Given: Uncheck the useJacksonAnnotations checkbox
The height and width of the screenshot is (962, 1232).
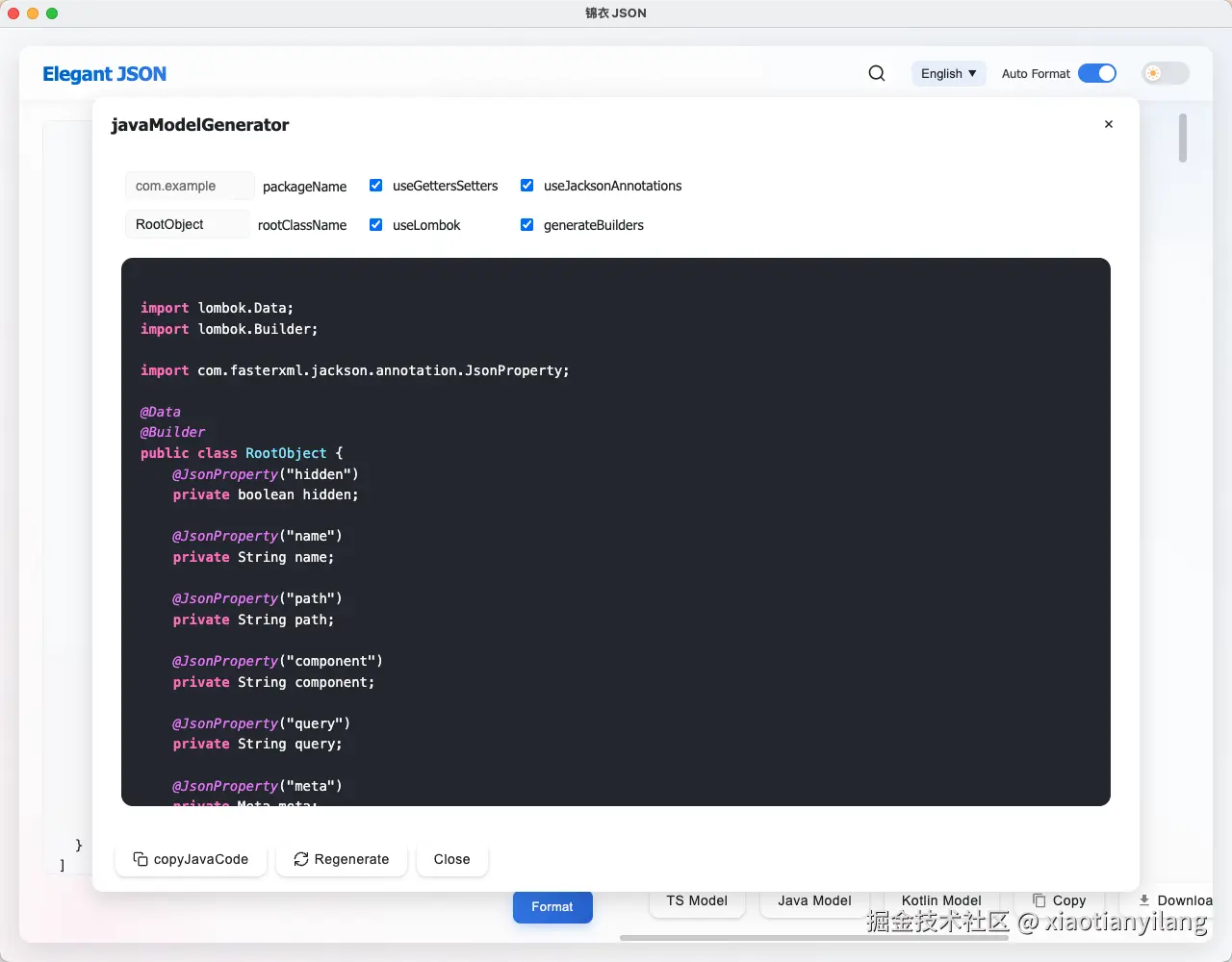Looking at the screenshot, I should [x=527, y=186].
